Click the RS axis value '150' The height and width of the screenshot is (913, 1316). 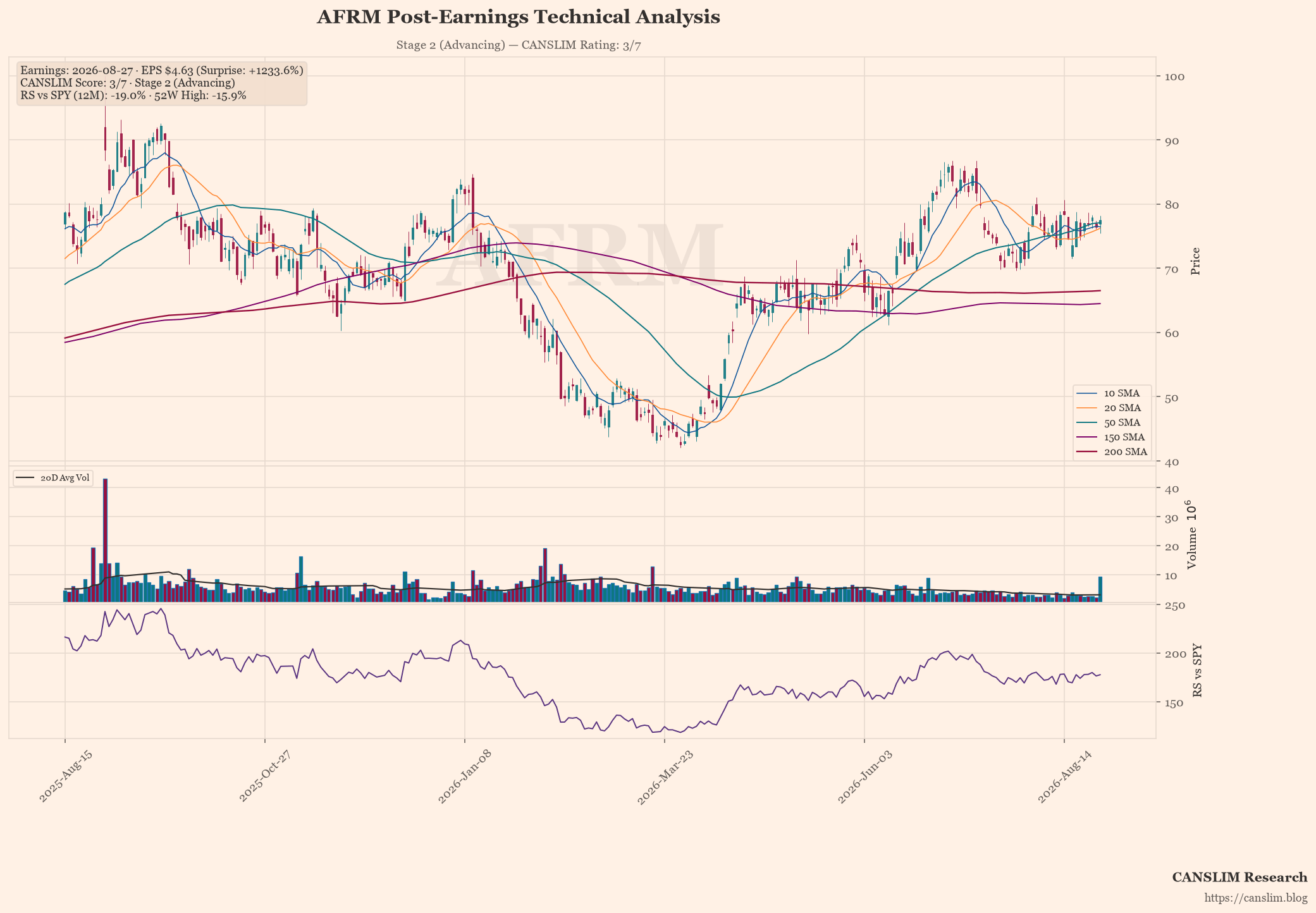coord(1174,702)
